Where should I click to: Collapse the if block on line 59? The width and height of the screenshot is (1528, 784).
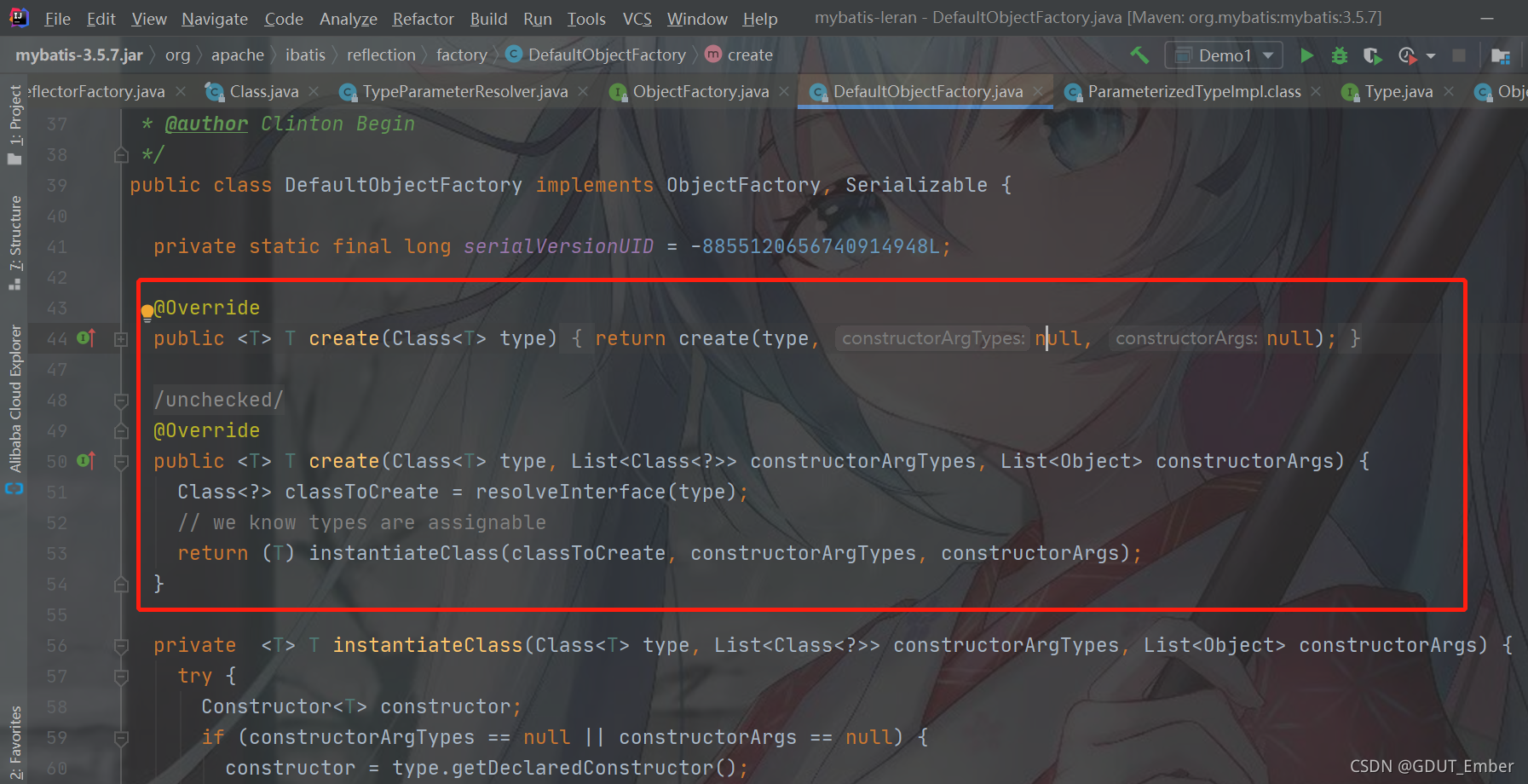tap(121, 738)
